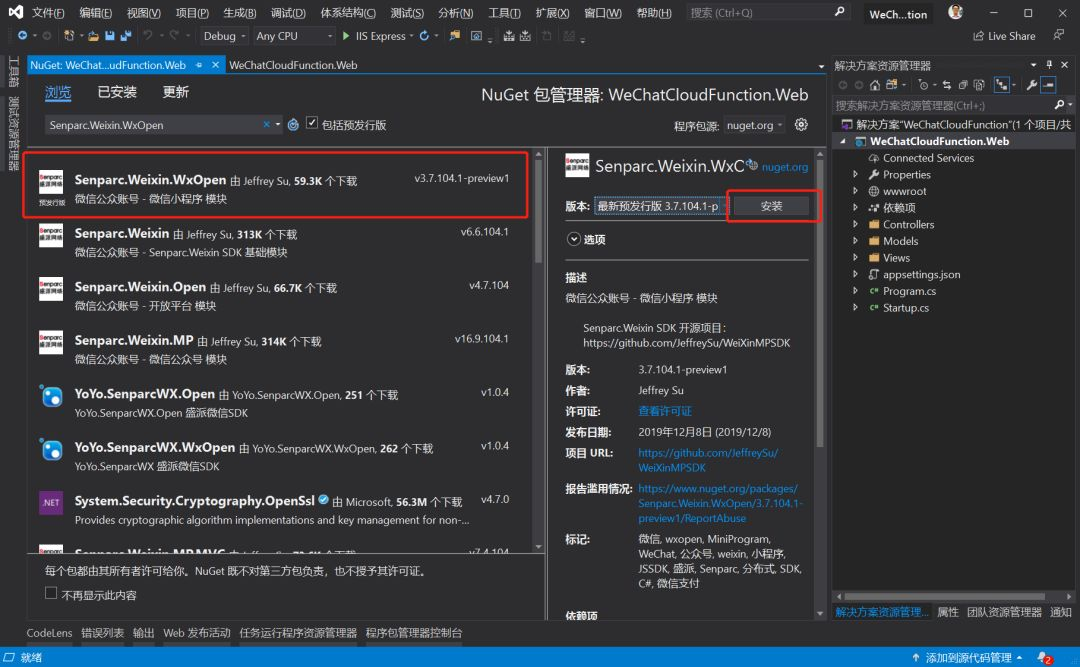Click the NuGet package search input field
1080x667 pixels.
pyautogui.click(x=155, y=125)
